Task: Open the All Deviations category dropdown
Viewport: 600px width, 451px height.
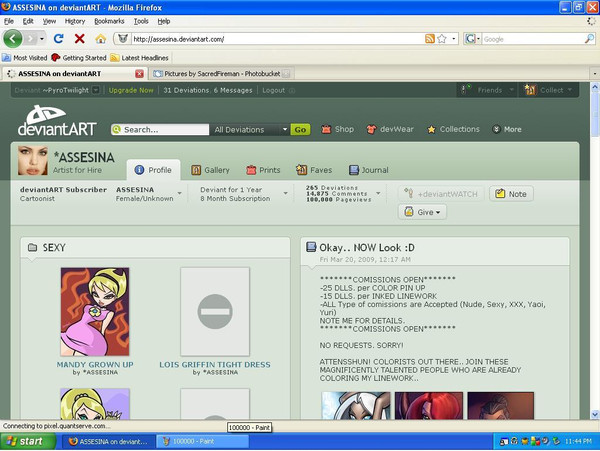Action: point(250,130)
